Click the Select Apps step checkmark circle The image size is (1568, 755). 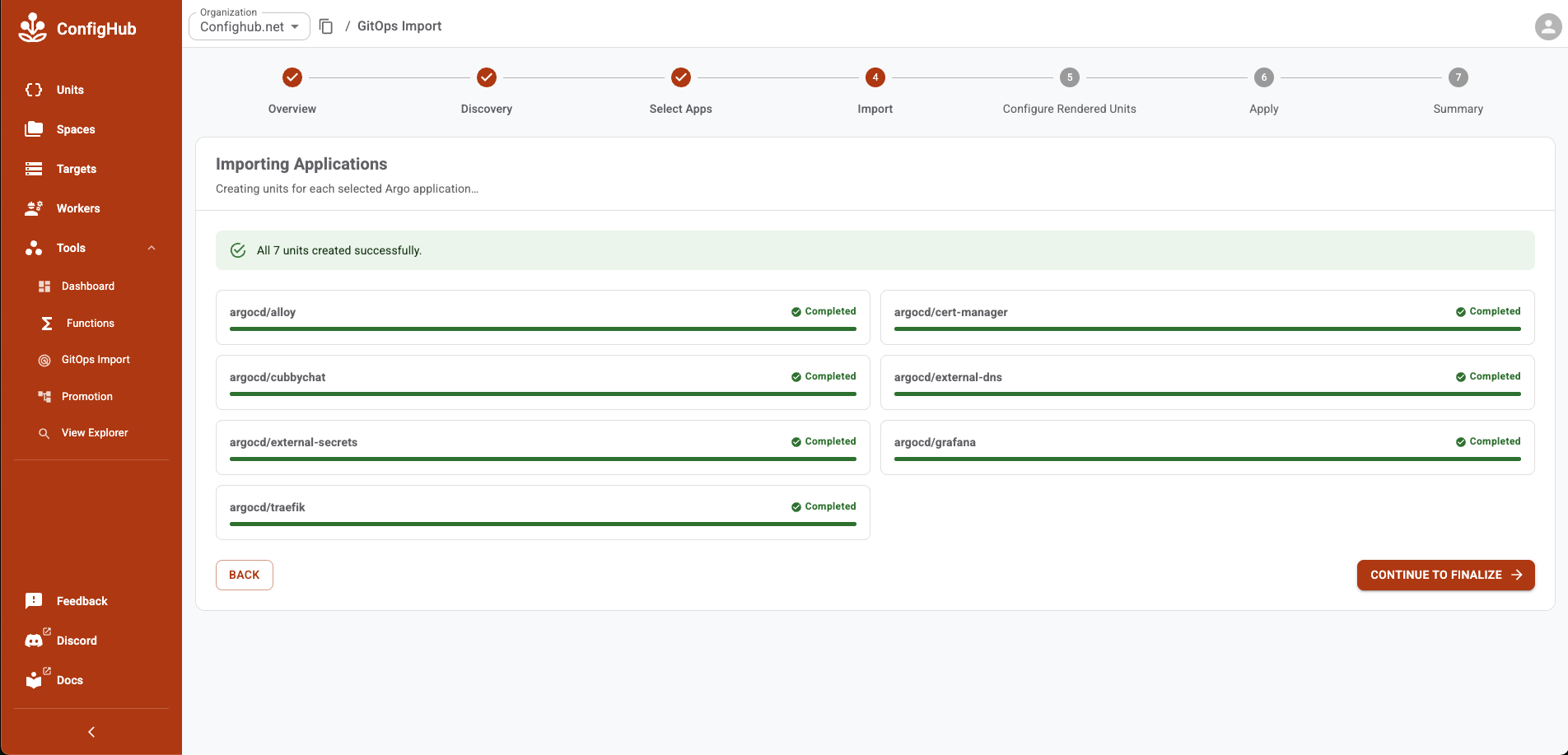click(681, 77)
